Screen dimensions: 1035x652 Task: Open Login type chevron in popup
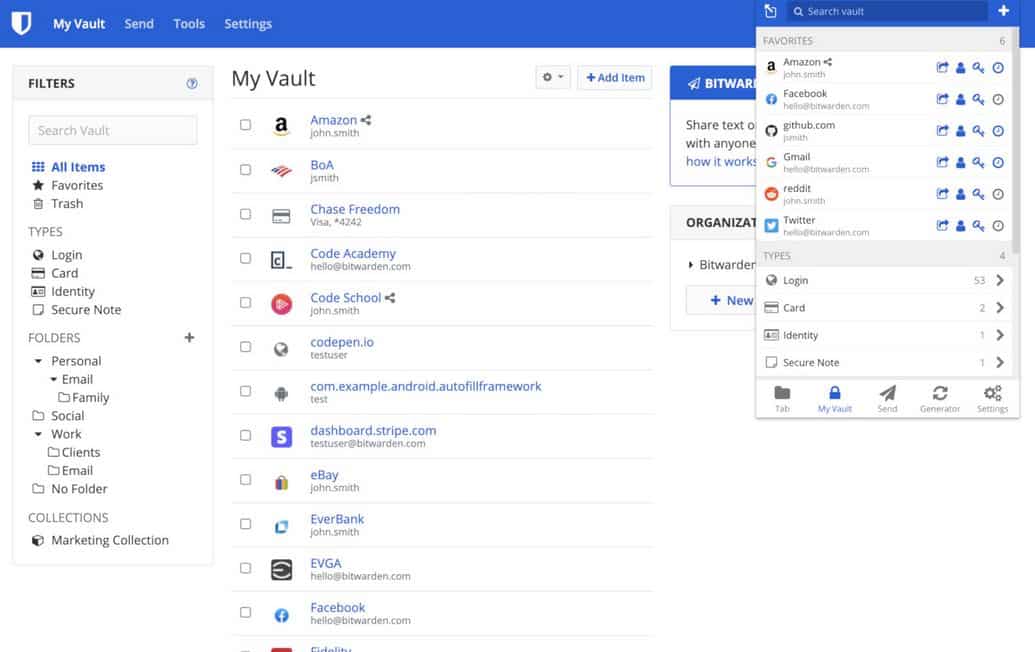[x=1000, y=280]
